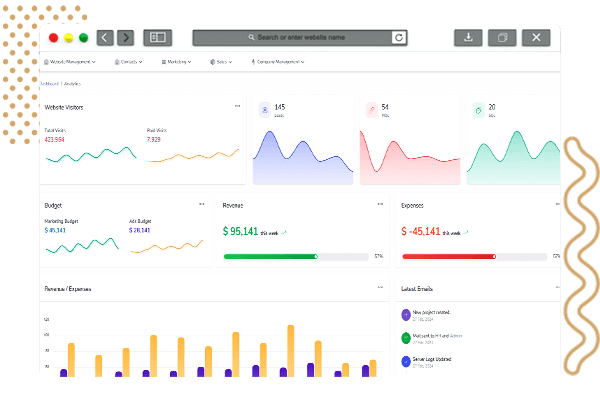Click the purple plus icon for New project created
This screenshot has height=400, width=600.
[x=406, y=315]
